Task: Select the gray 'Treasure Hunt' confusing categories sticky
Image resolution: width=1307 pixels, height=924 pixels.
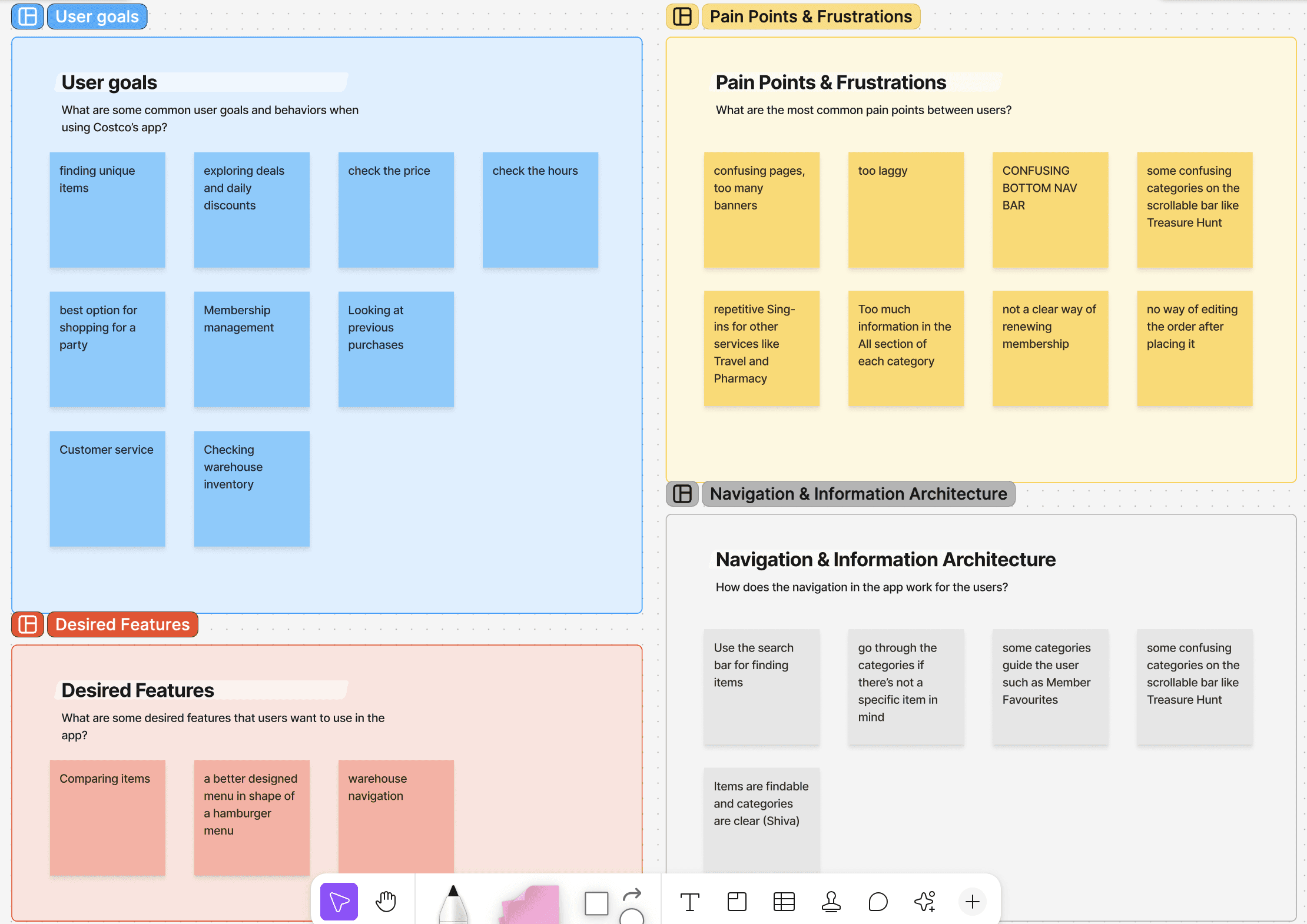Action: [1195, 687]
